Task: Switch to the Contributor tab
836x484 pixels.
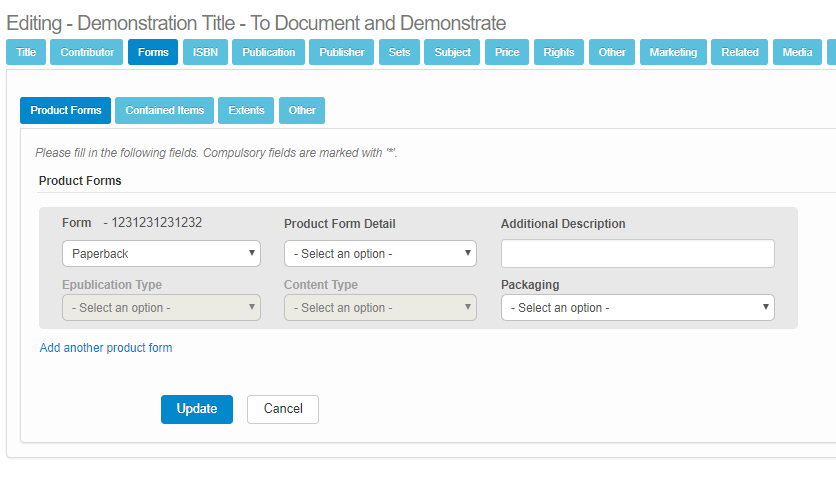Action: pyautogui.click(x=87, y=52)
